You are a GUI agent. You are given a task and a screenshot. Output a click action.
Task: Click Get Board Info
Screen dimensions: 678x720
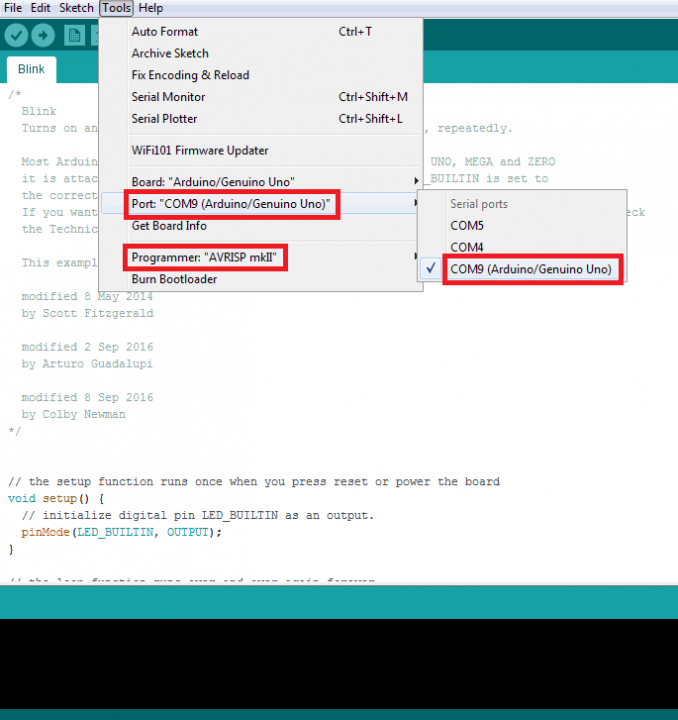tap(261, 225)
